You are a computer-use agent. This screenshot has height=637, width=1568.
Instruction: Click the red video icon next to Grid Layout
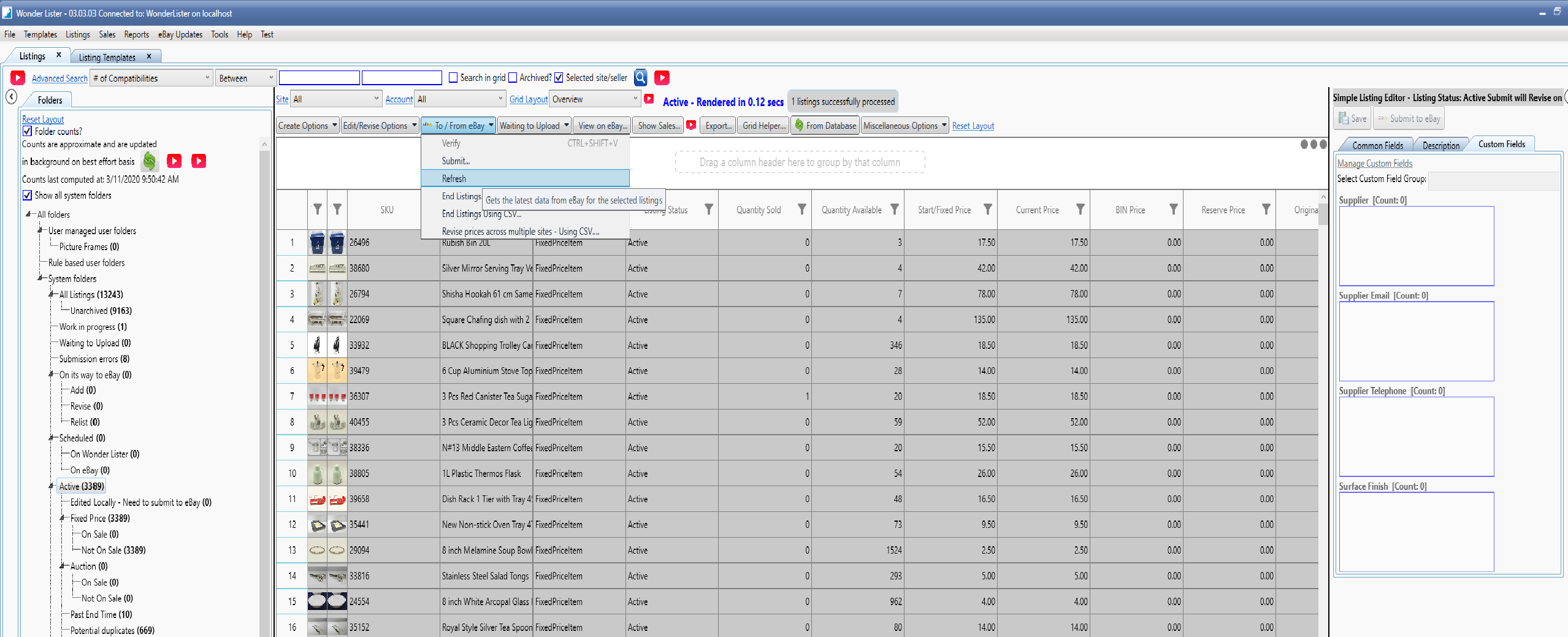(x=649, y=99)
